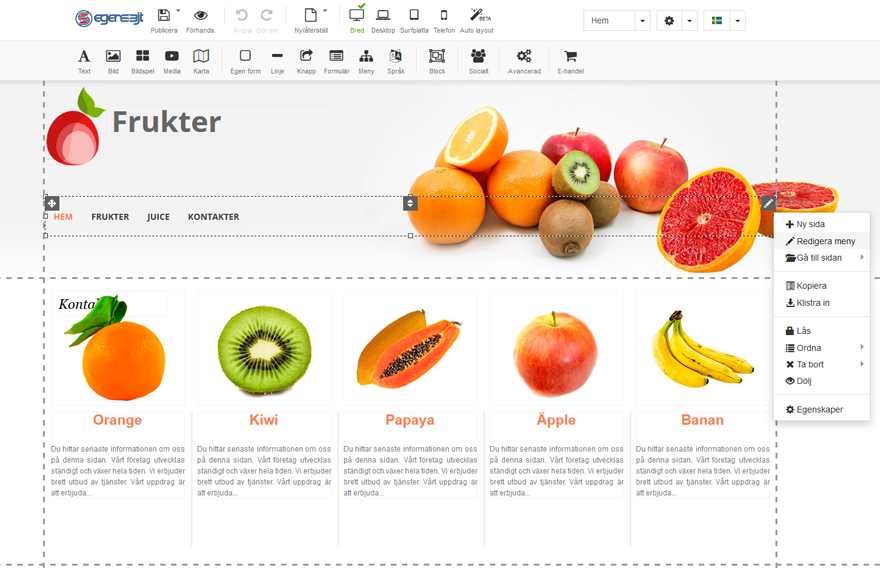Click the red fruit logo image
The width and height of the screenshot is (880, 572).
(75, 126)
